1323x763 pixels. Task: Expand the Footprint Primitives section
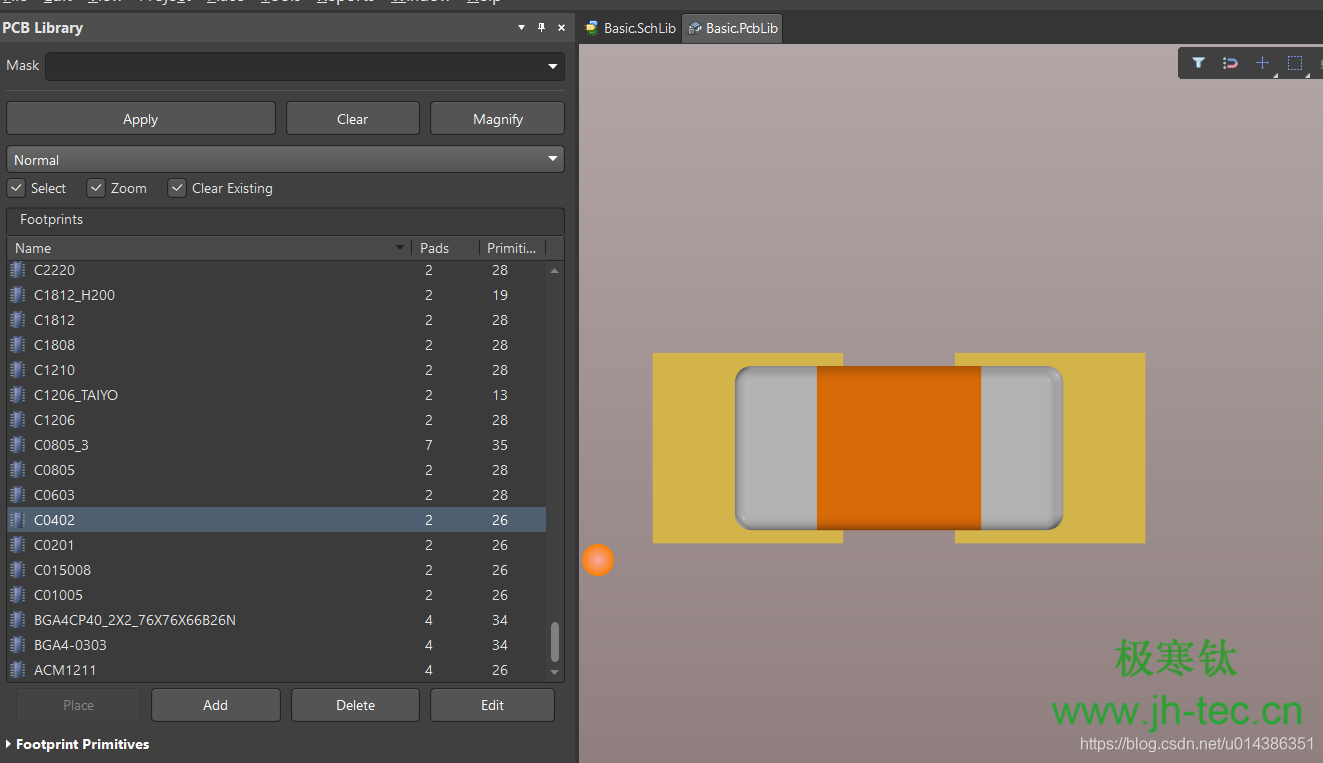click(9, 744)
